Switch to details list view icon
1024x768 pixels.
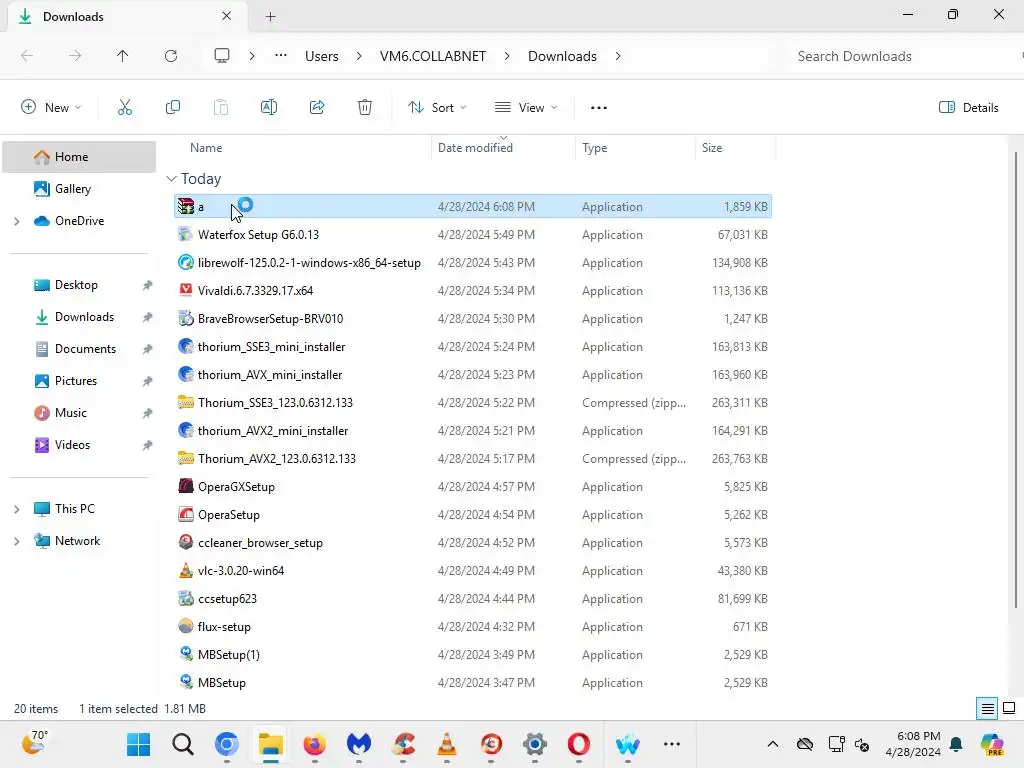(x=987, y=709)
